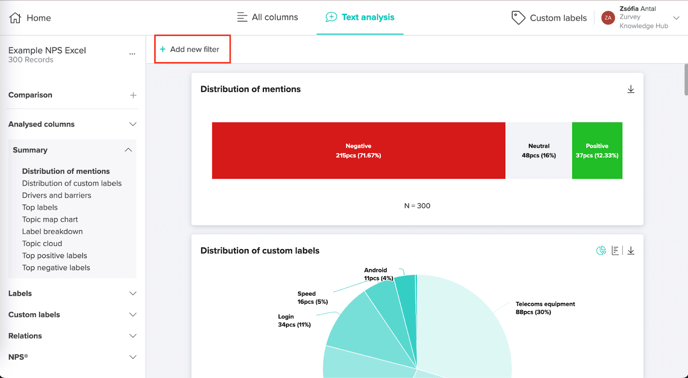The image size is (688, 378).
Task: Download the Distribution of custom labels chart
Action: point(631,251)
